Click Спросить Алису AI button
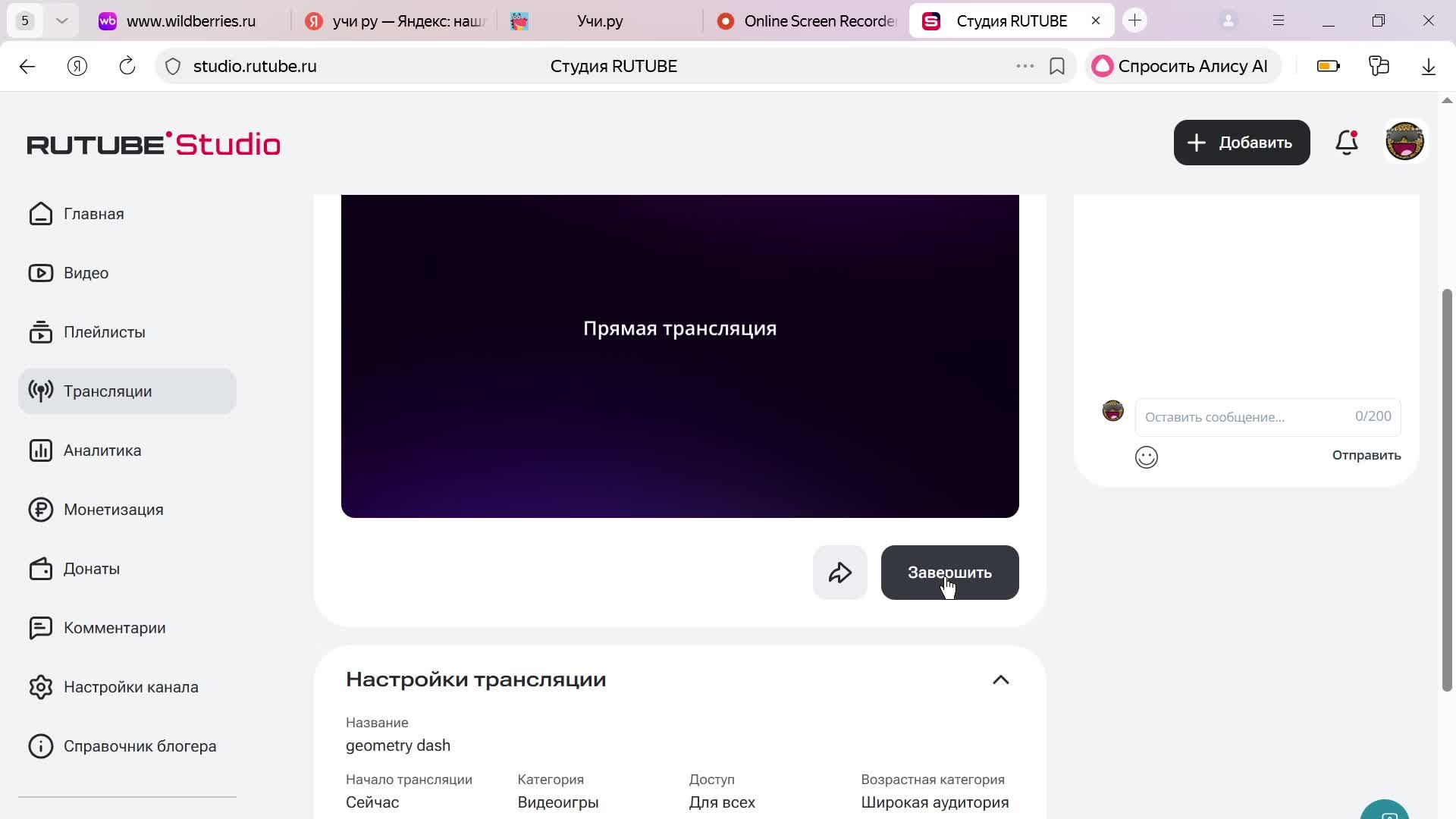1456x819 pixels. pos(1181,67)
